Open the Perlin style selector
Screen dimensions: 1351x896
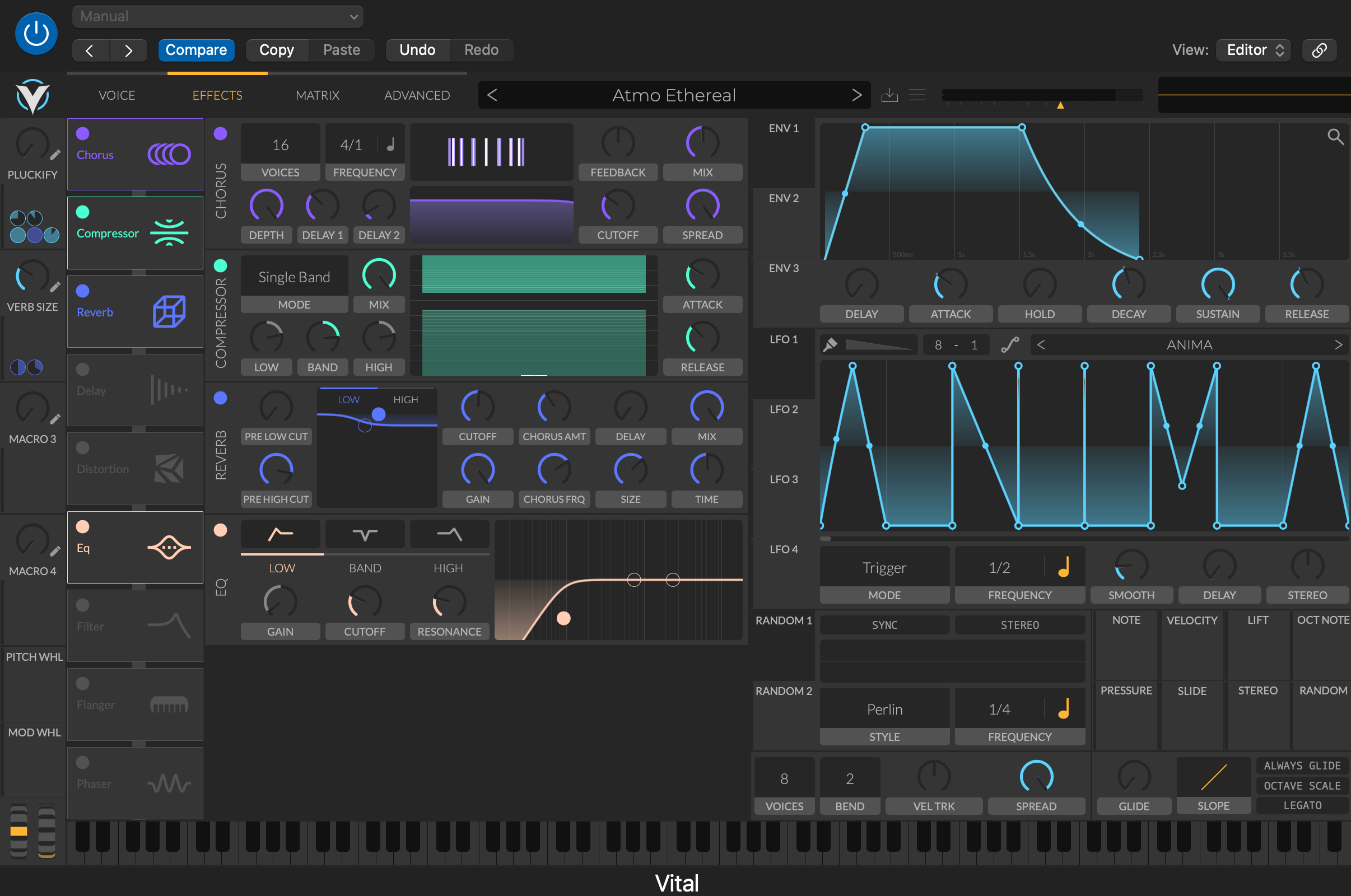884,709
